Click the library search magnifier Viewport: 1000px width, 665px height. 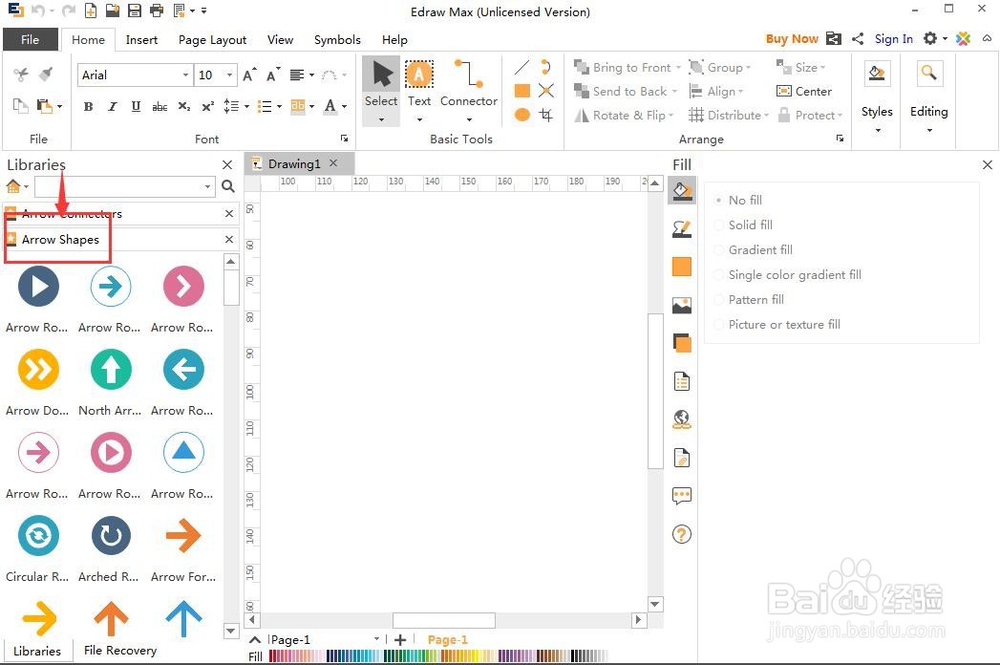pyautogui.click(x=228, y=186)
